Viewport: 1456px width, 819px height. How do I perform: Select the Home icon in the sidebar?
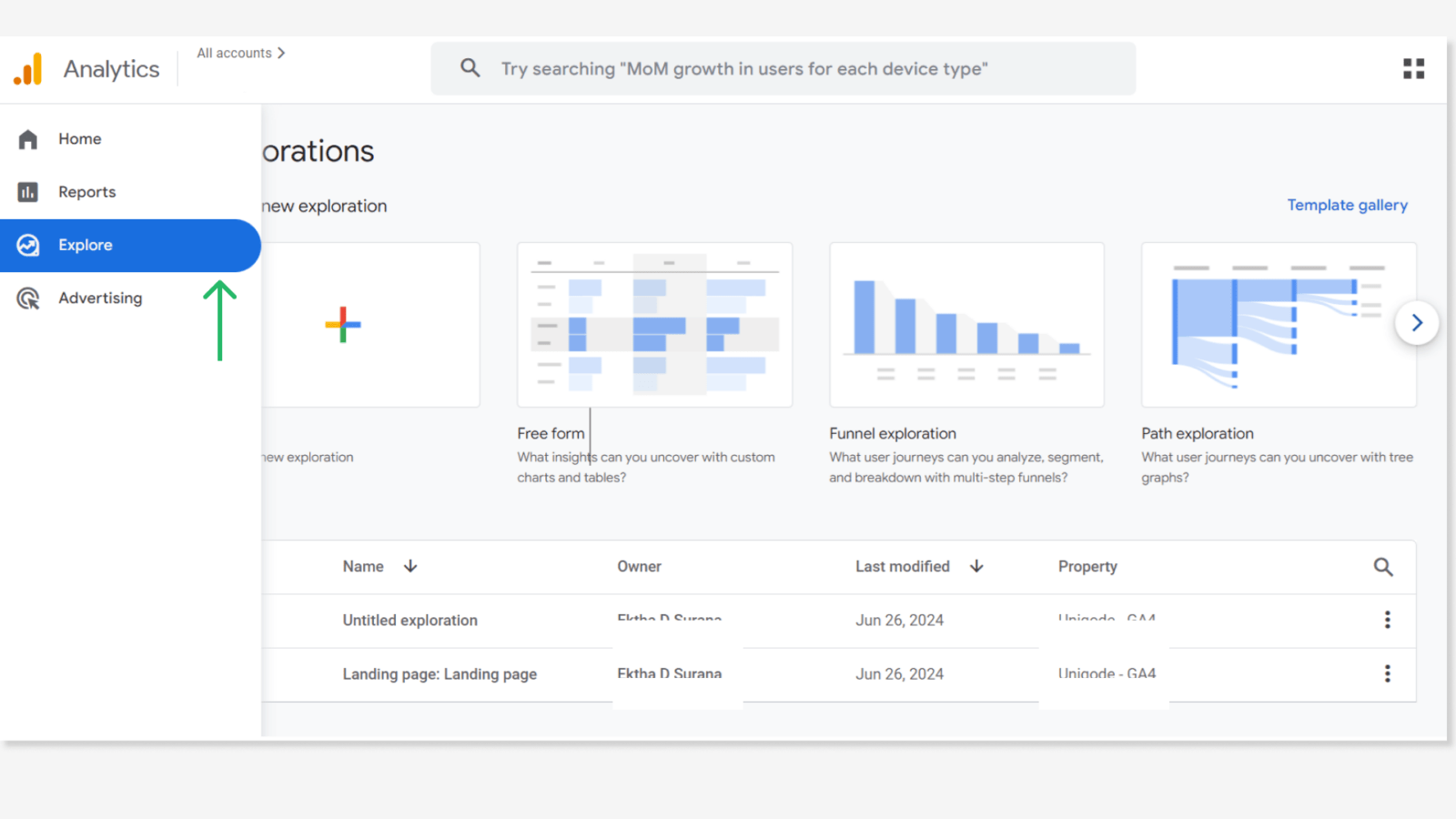tap(27, 138)
